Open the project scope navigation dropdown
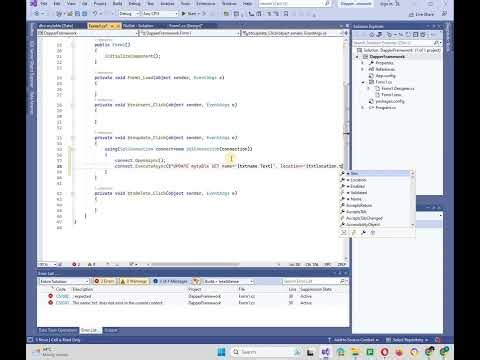The height and width of the screenshot is (360, 480). [88, 33]
